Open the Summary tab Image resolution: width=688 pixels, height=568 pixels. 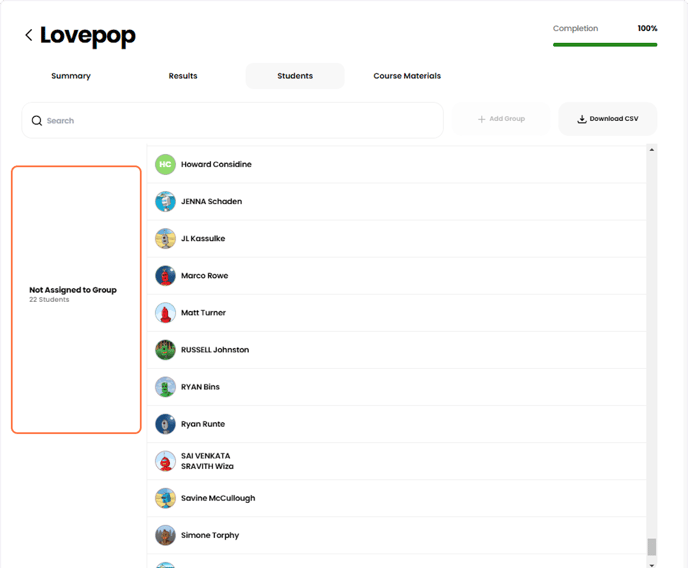(71, 76)
